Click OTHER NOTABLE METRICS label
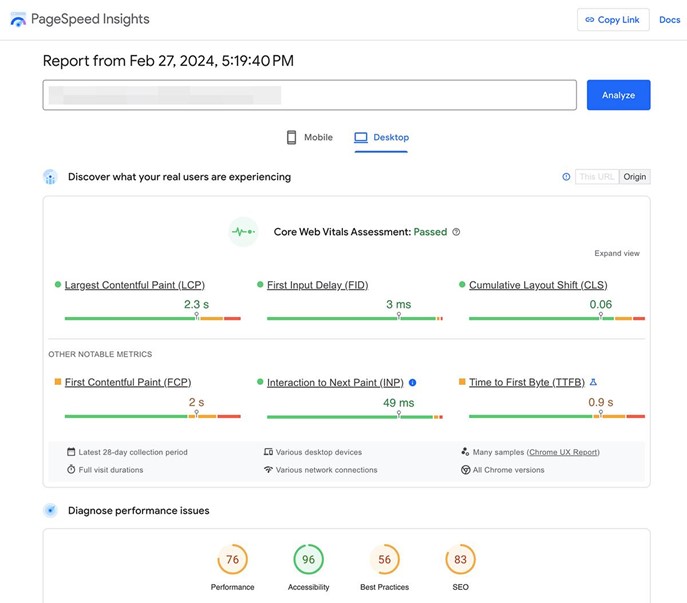 tap(100, 354)
